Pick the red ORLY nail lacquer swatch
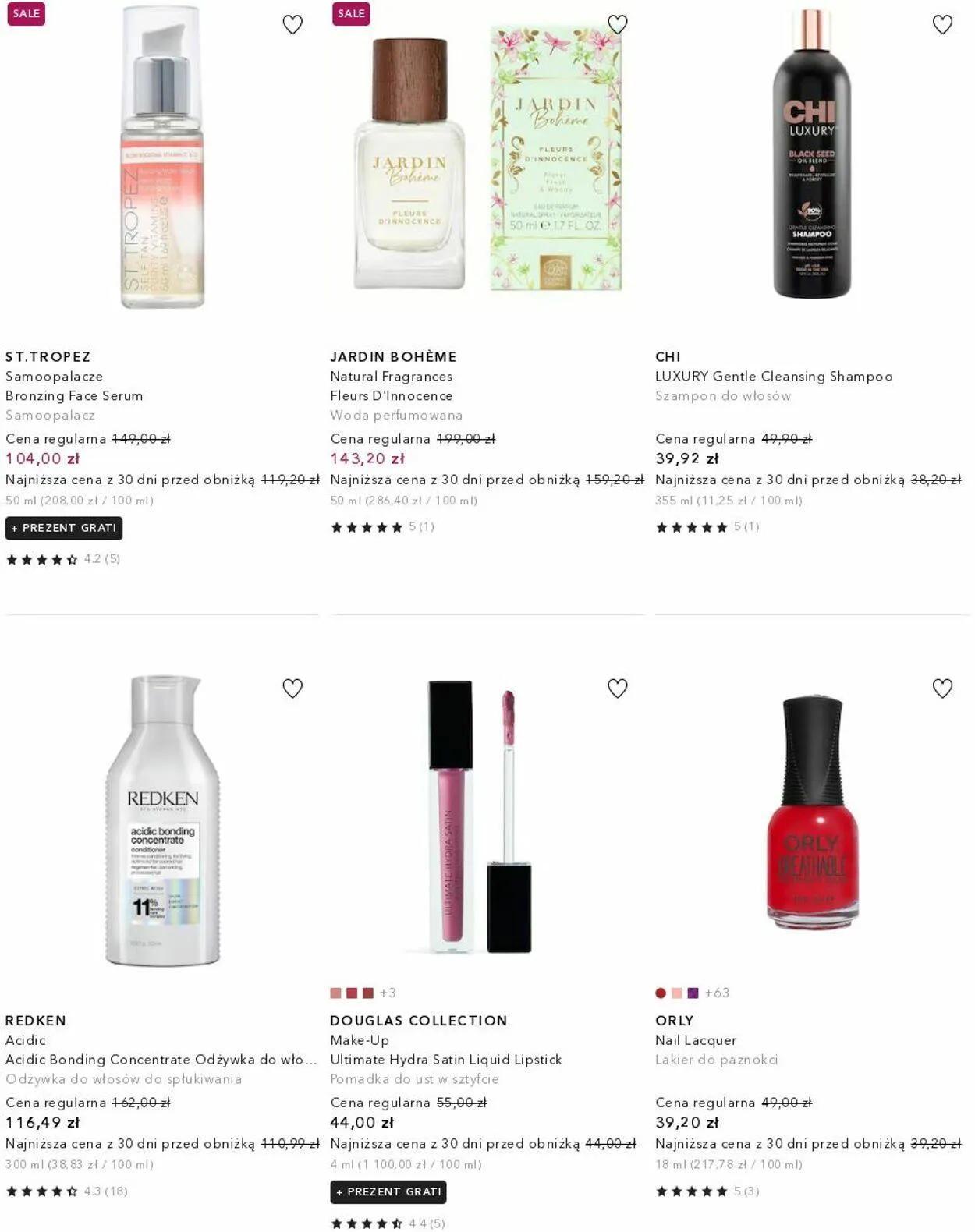This screenshot has width=975, height=1232. pyautogui.click(x=661, y=993)
